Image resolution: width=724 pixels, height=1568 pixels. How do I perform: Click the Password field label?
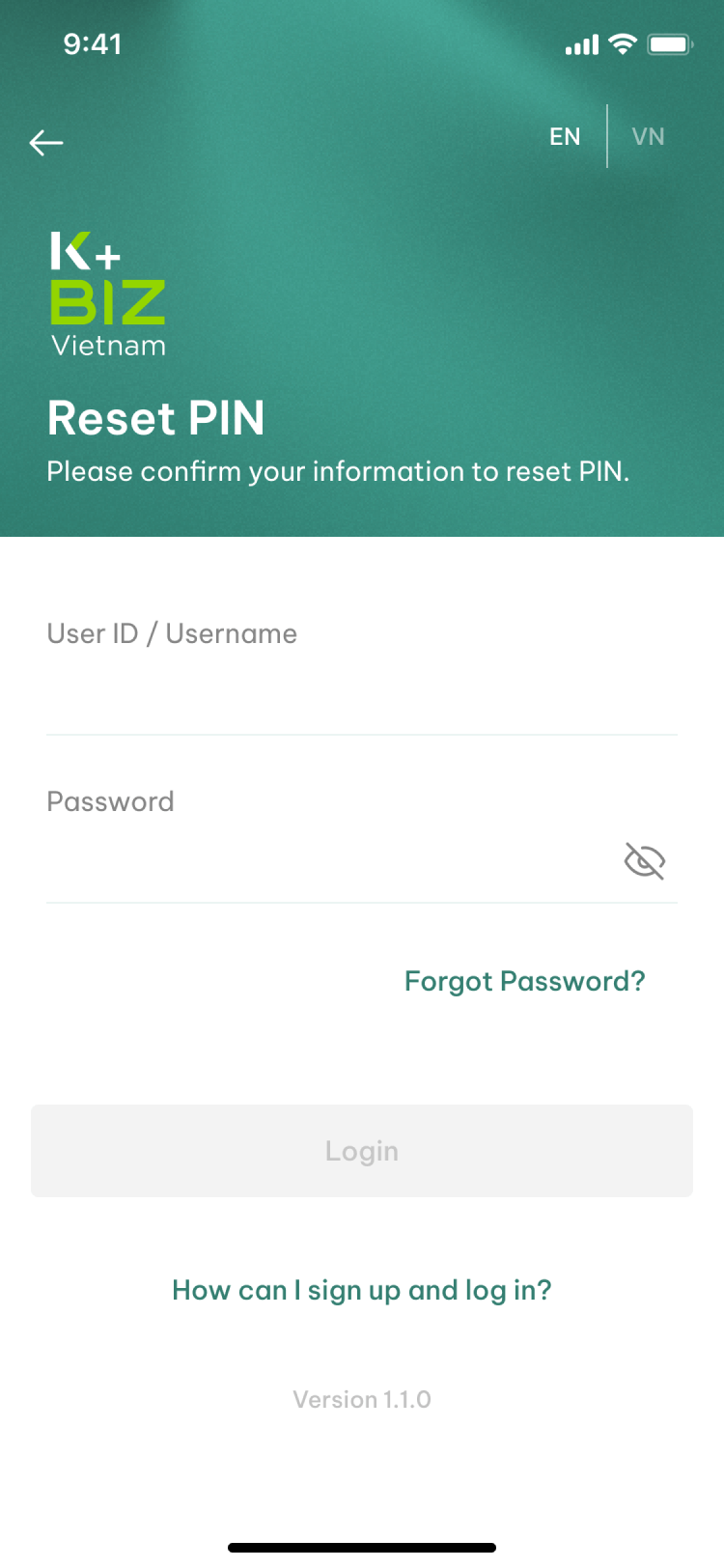110,801
